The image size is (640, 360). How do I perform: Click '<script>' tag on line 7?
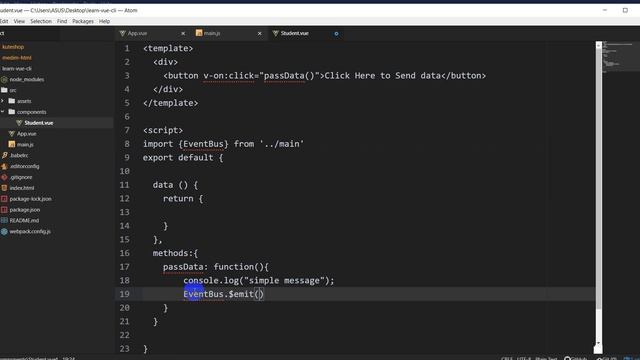[x=163, y=130]
